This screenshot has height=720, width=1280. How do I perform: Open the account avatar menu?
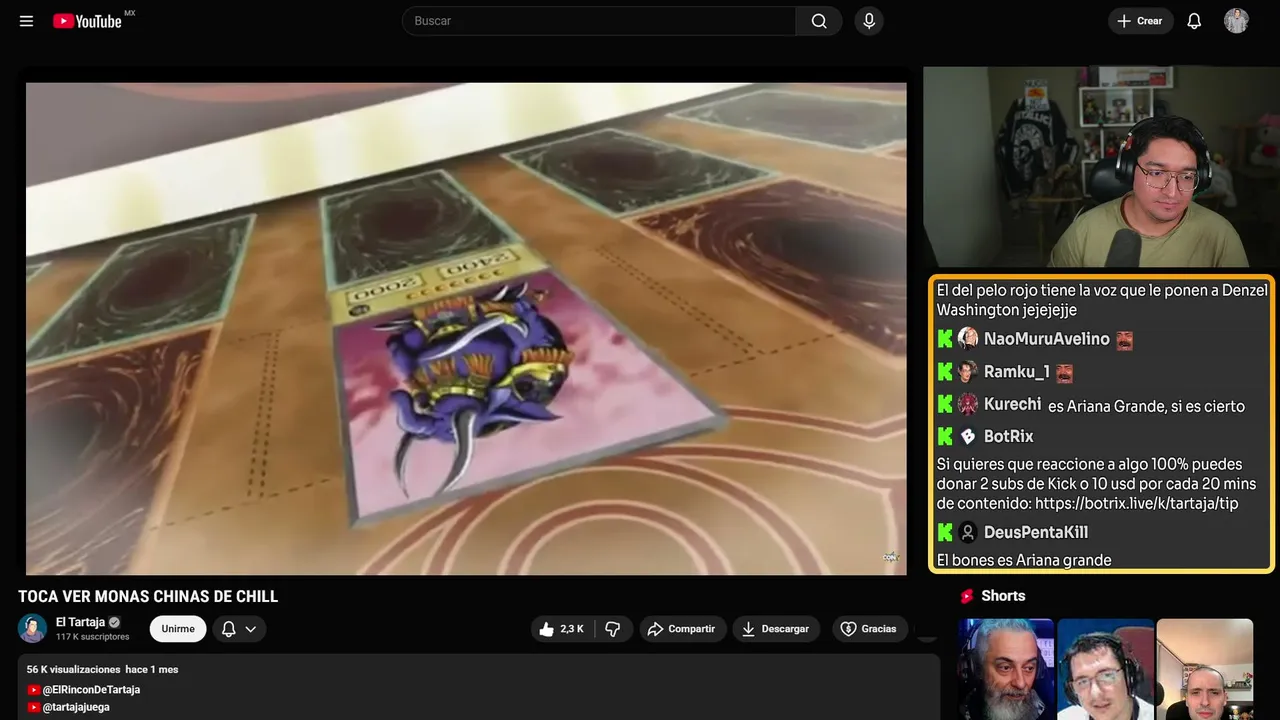[1236, 21]
